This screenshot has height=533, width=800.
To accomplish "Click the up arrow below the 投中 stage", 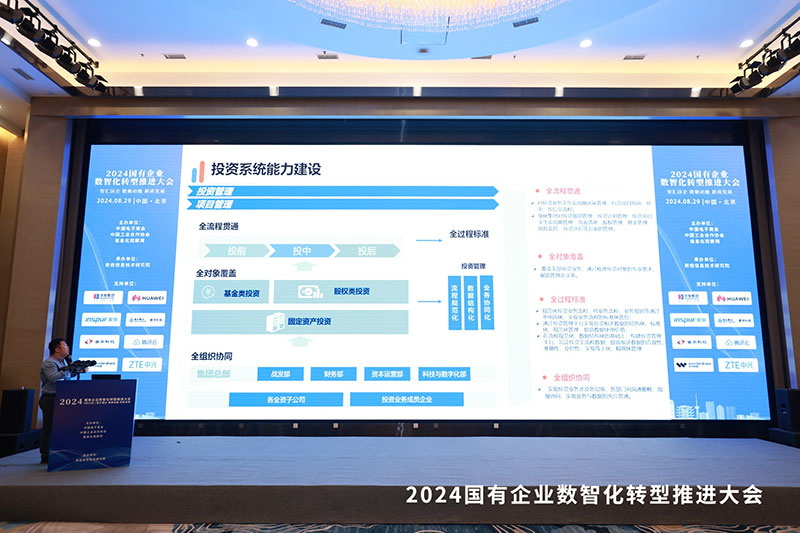I will pos(303,266).
